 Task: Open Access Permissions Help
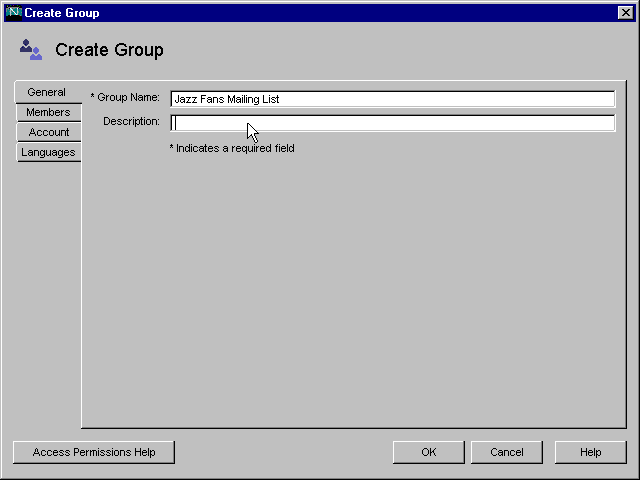coord(94,452)
